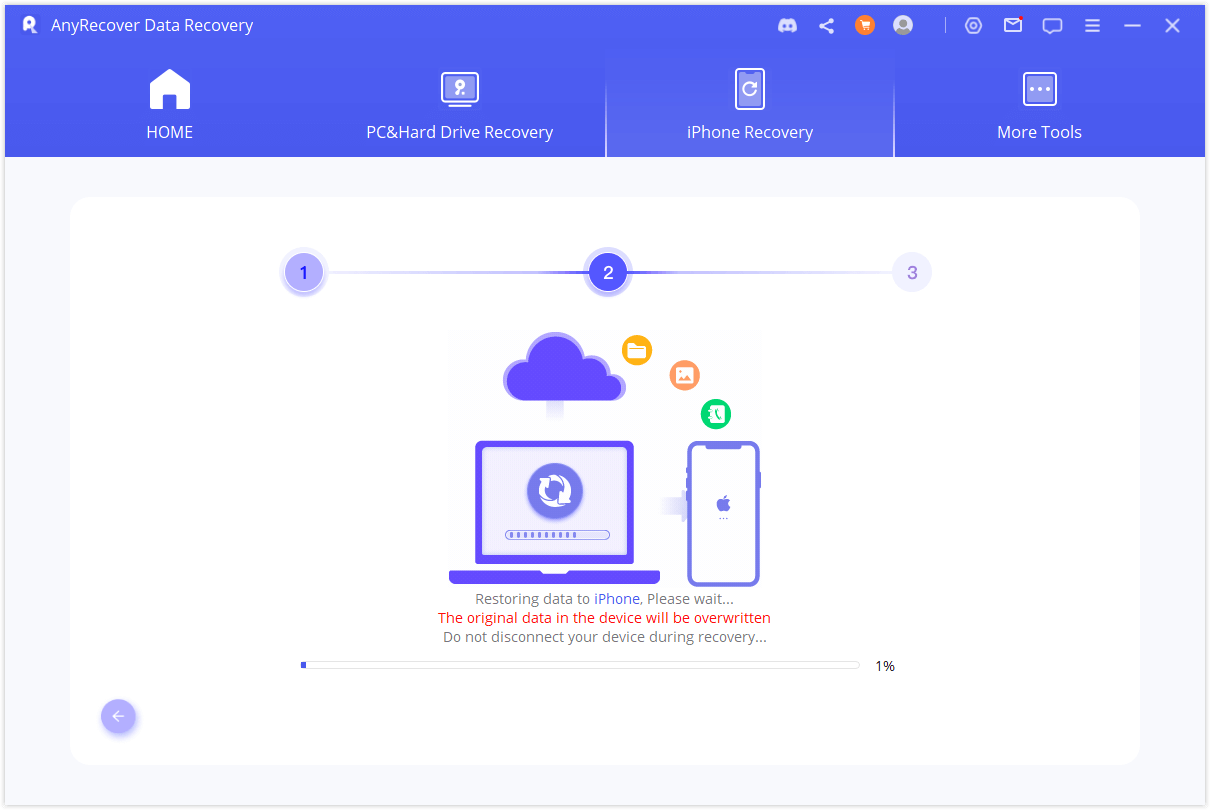The width and height of the screenshot is (1210, 810).
Task: Click step 1 in the progress stepper
Action: point(304,272)
